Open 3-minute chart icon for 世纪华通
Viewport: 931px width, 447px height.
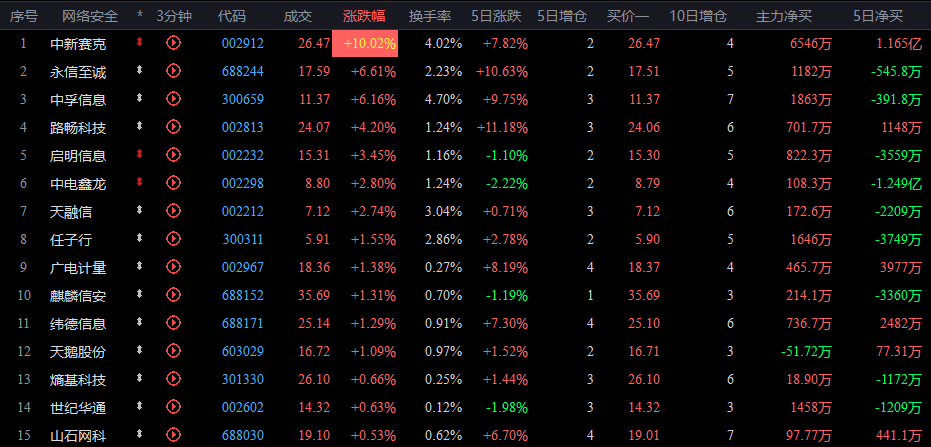(173, 406)
